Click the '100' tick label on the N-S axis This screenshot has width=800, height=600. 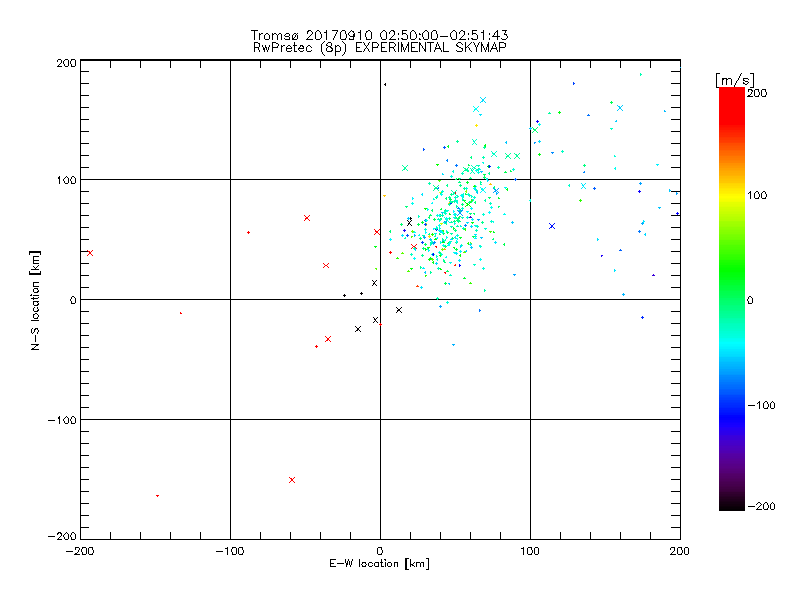(x=66, y=180)
